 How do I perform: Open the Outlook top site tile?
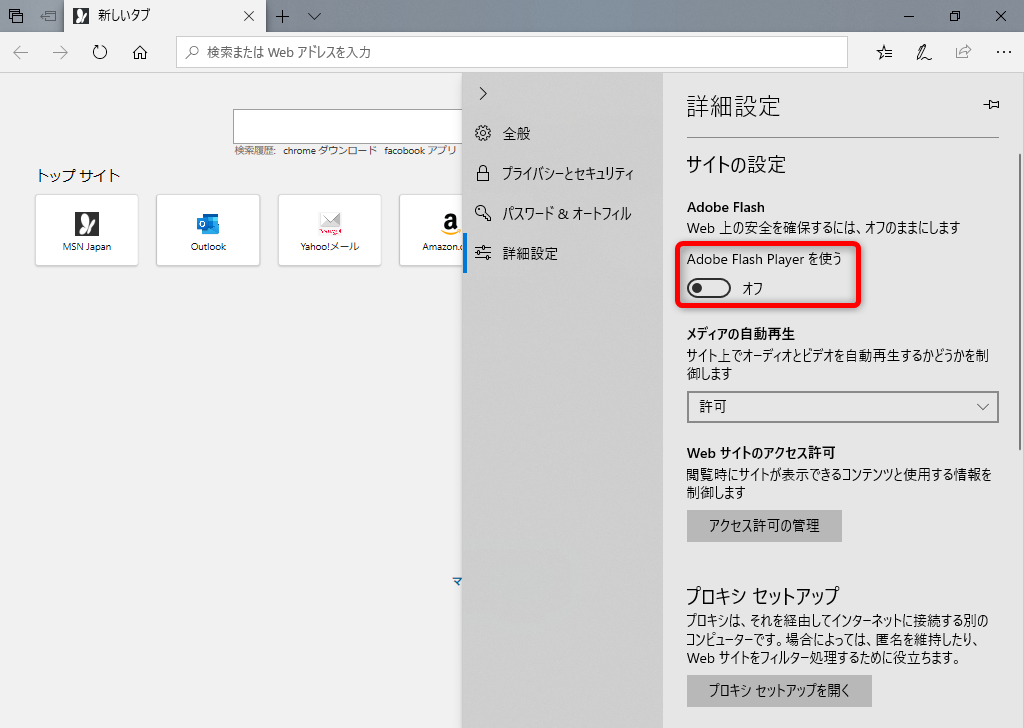click(208, 230)
